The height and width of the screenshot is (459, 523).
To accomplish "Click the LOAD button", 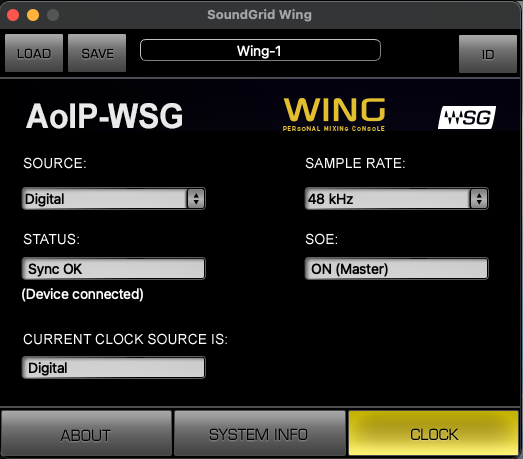I will click(x=34, y=53).
